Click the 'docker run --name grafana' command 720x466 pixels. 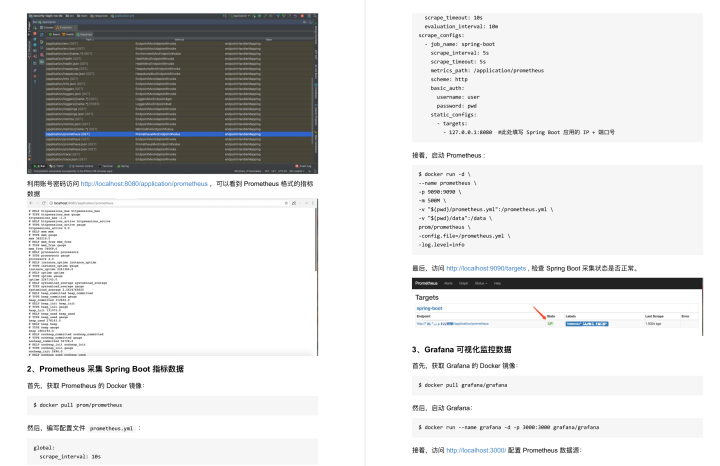pyautogui.click(x=508, y=427)
